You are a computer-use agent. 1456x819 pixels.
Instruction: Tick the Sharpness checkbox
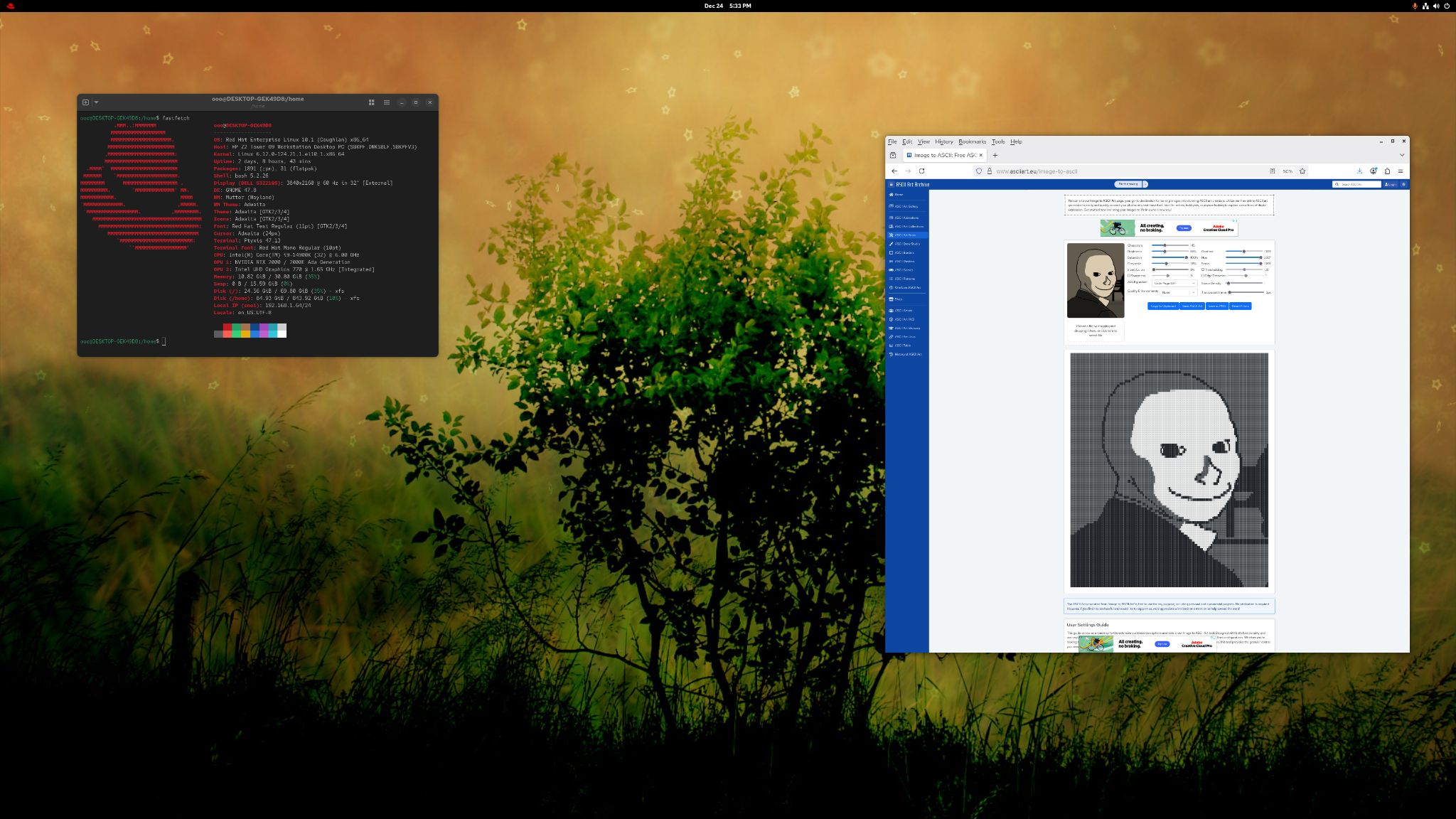(1129, 276)
